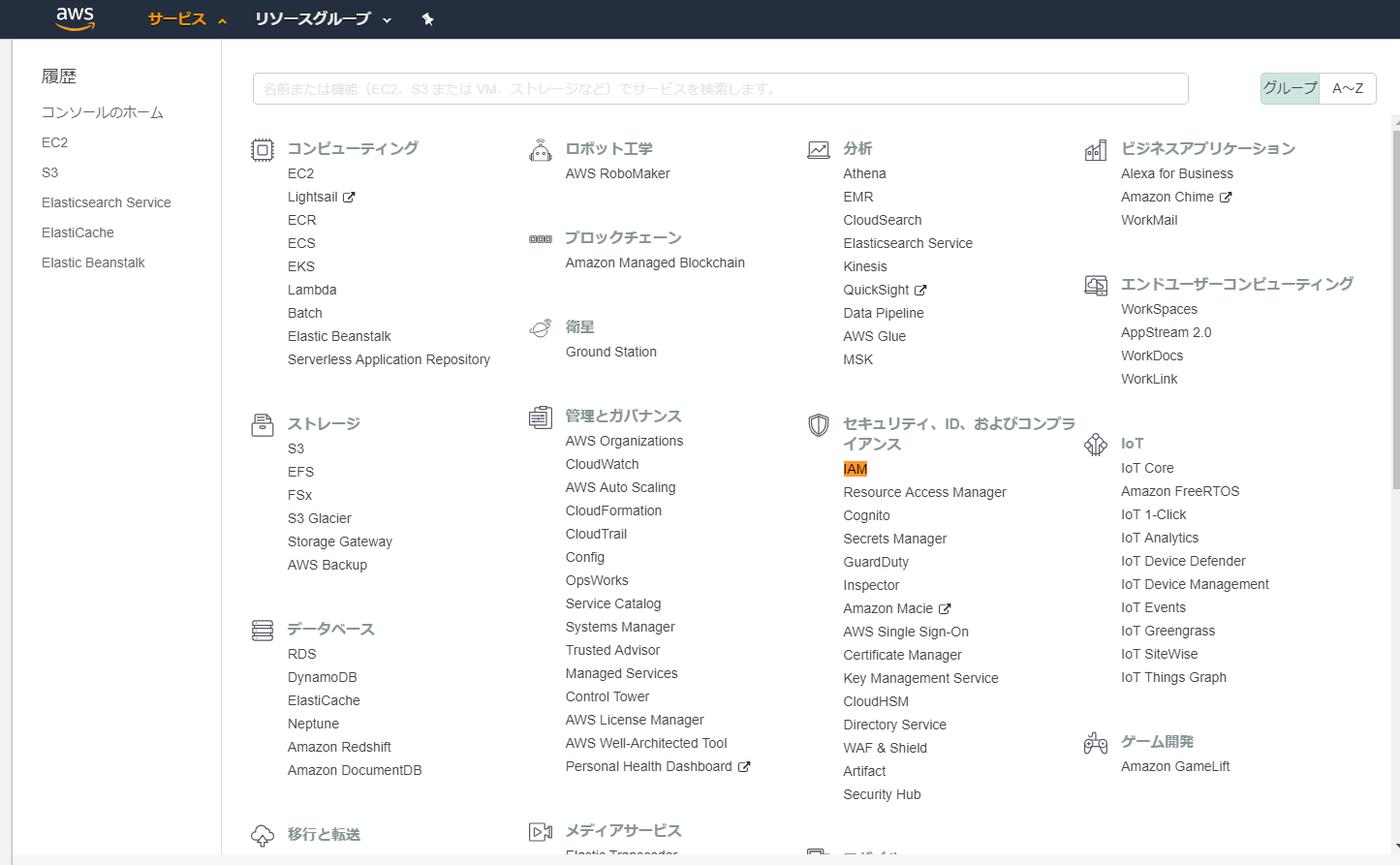Open コンソールのホーム from history
The image size is (1400, 865).
(103, 112)
